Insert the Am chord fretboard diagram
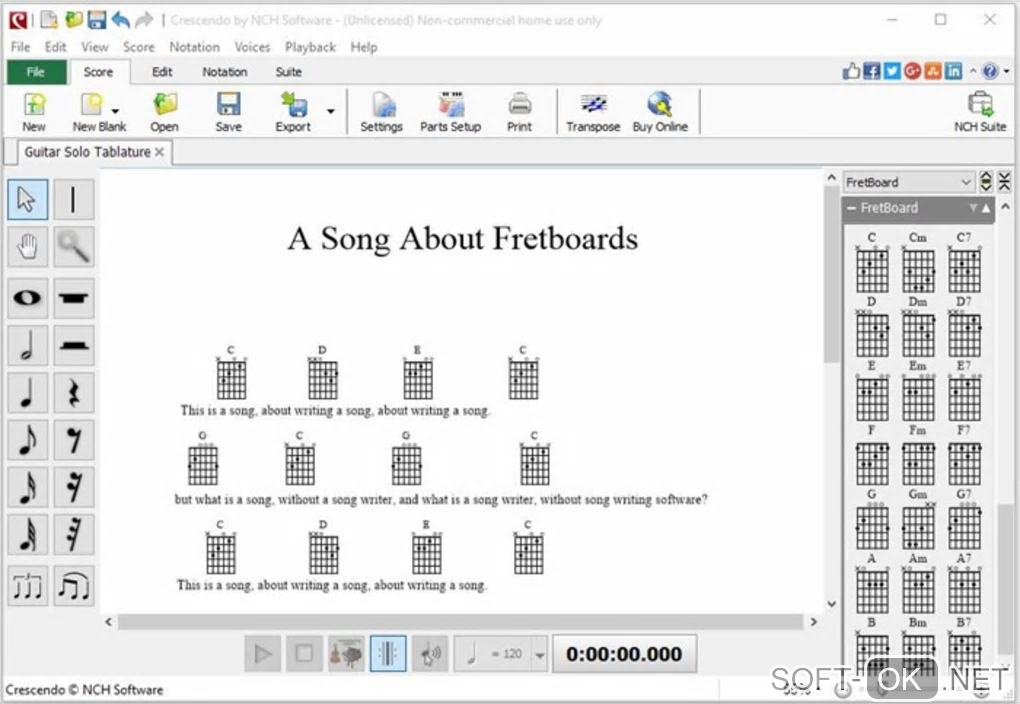 coord(918,583)
